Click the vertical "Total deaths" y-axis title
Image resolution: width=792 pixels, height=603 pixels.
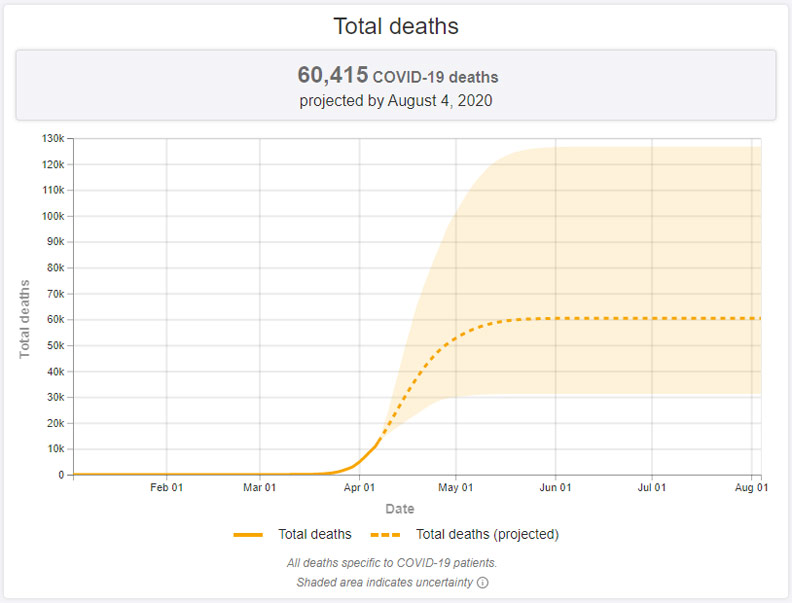(x=25, y=319)
